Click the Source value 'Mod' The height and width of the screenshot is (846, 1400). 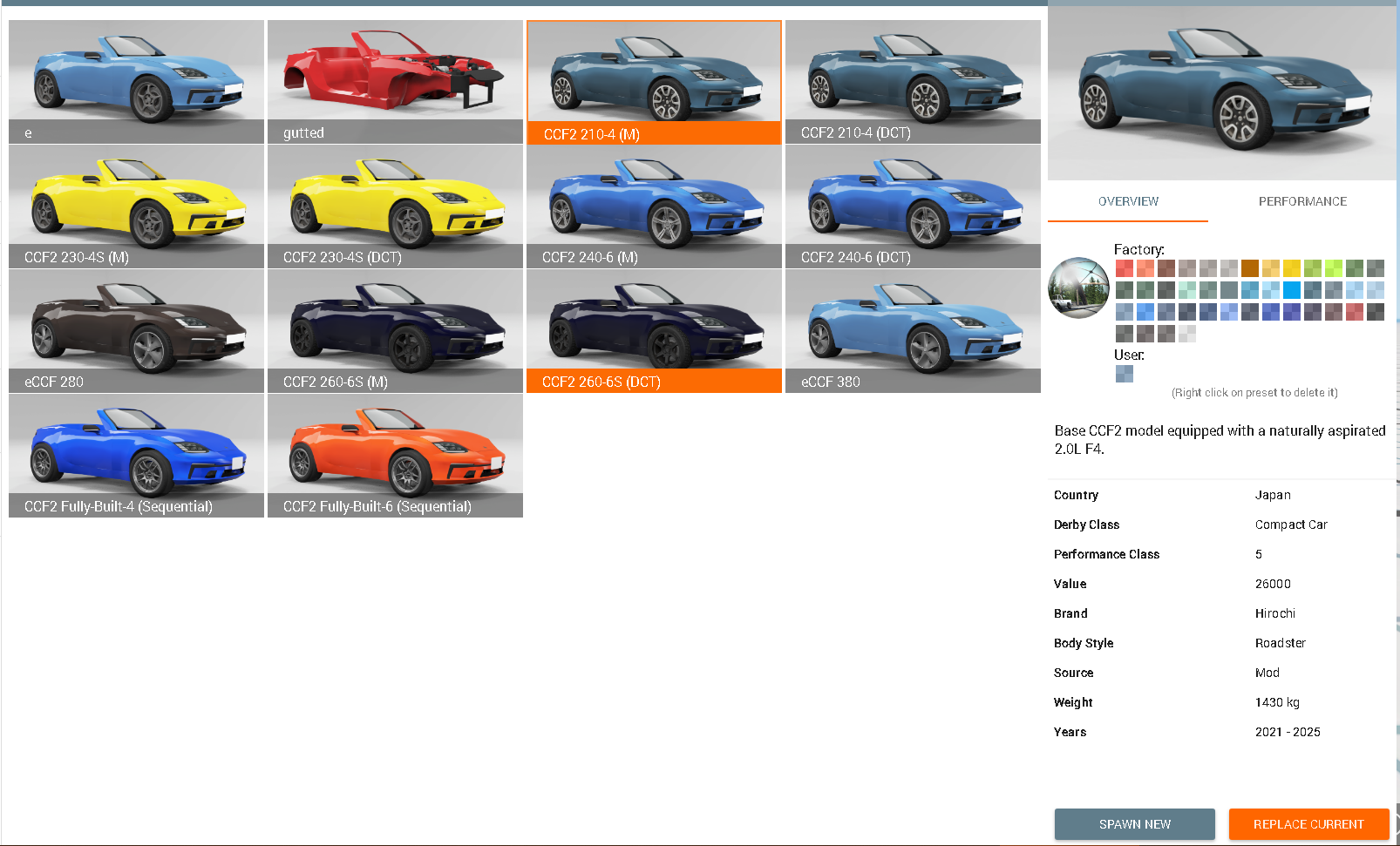tap(1267, 673)
